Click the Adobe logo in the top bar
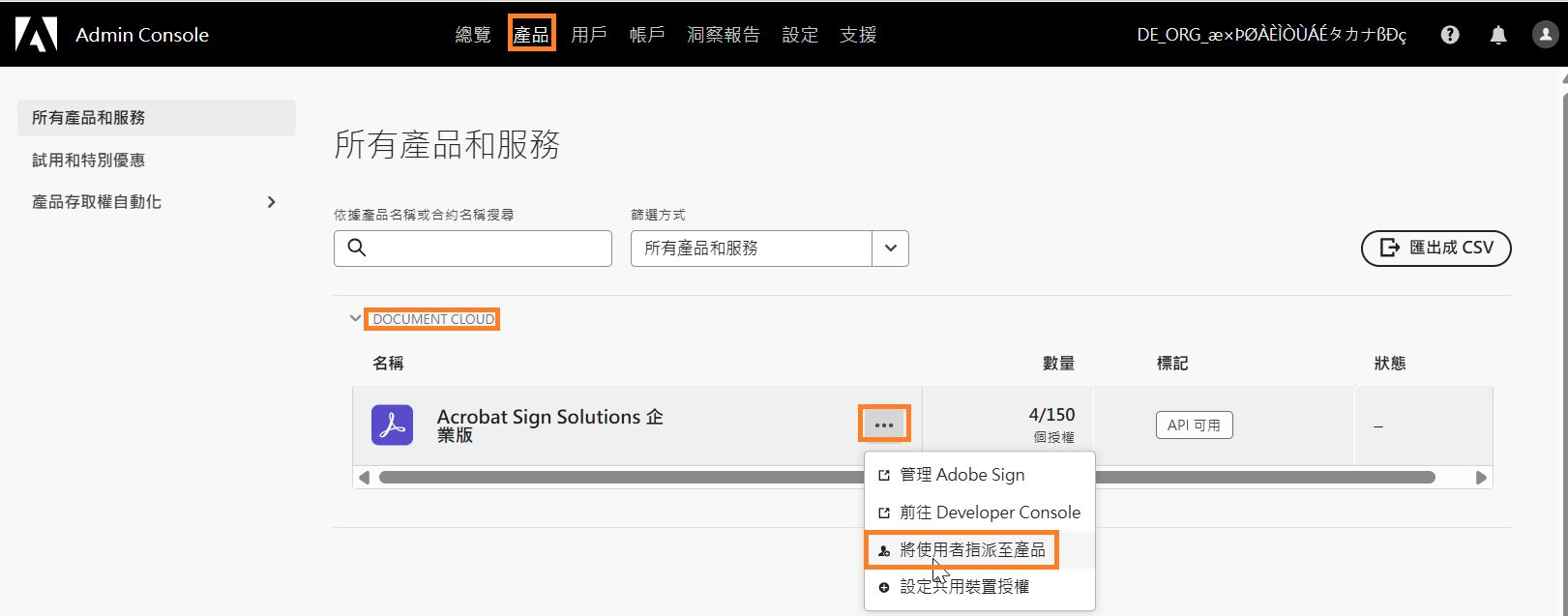 tap(36, 34)
